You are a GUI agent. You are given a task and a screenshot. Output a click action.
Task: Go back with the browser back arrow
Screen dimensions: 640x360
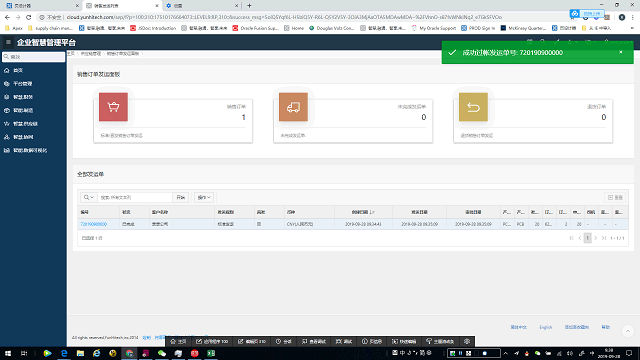pyautogui.click(x=7, y=17)
